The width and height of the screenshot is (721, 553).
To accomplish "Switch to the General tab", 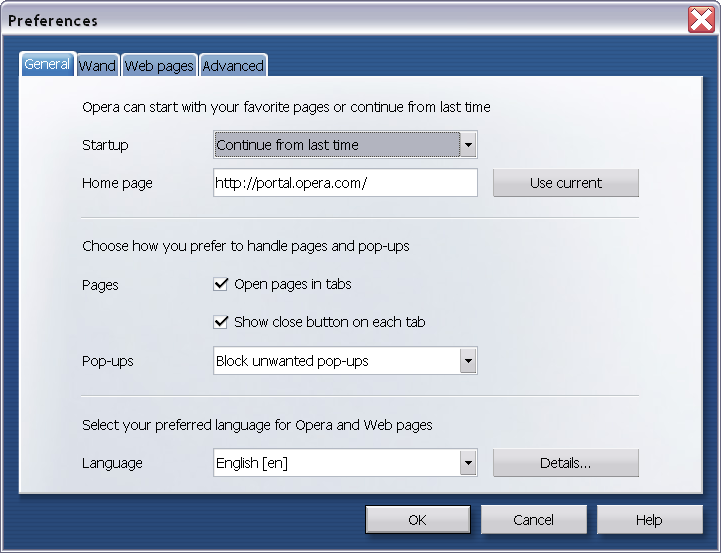I will coord(47,64).
